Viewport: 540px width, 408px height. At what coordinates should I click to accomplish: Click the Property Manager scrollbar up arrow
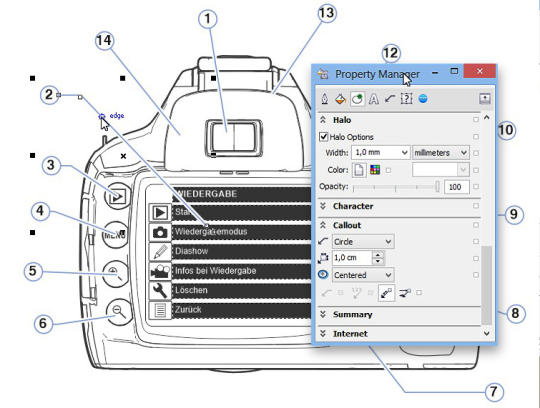(487, 117)
